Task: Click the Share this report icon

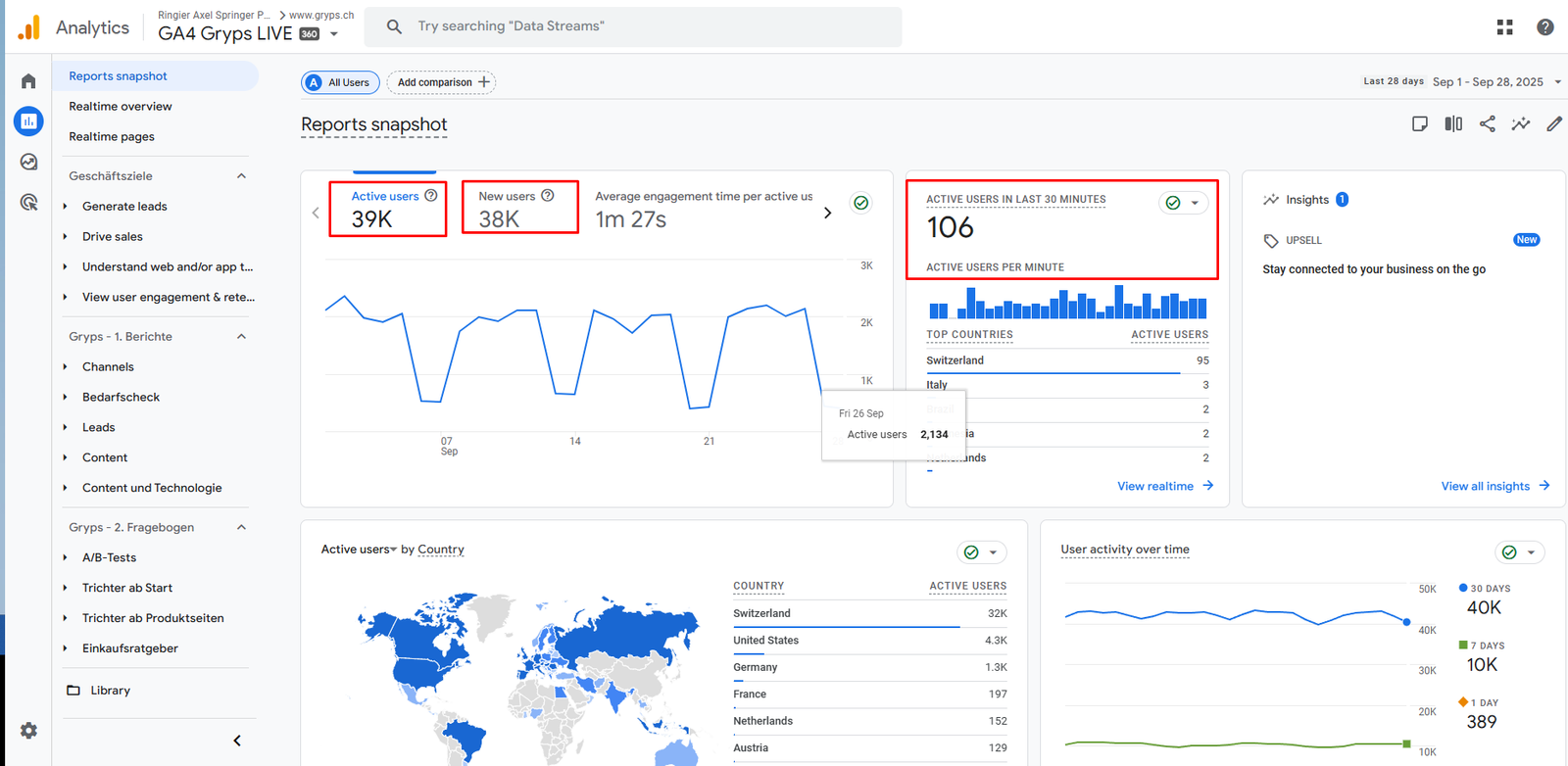Action: tap(1487, 123)
